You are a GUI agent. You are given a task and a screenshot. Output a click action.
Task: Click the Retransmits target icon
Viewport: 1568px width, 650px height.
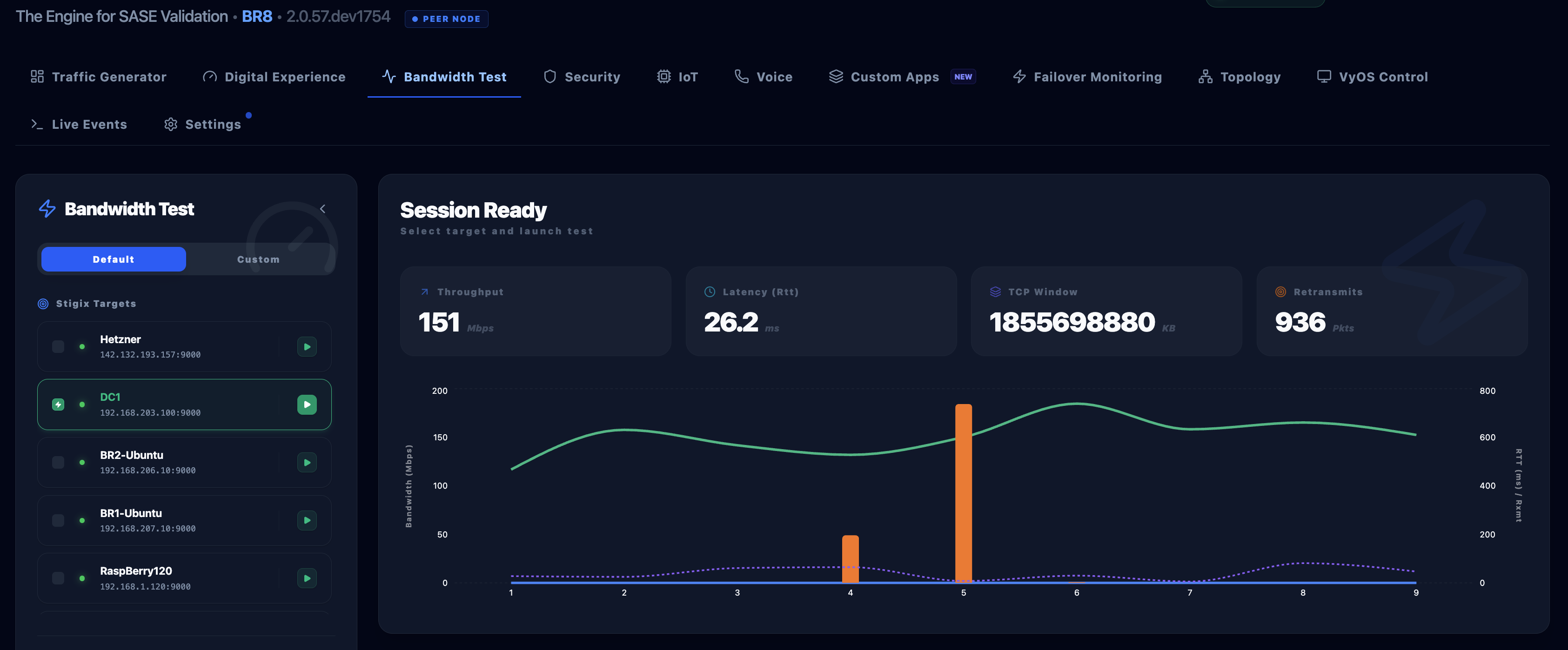point(1281,292)
